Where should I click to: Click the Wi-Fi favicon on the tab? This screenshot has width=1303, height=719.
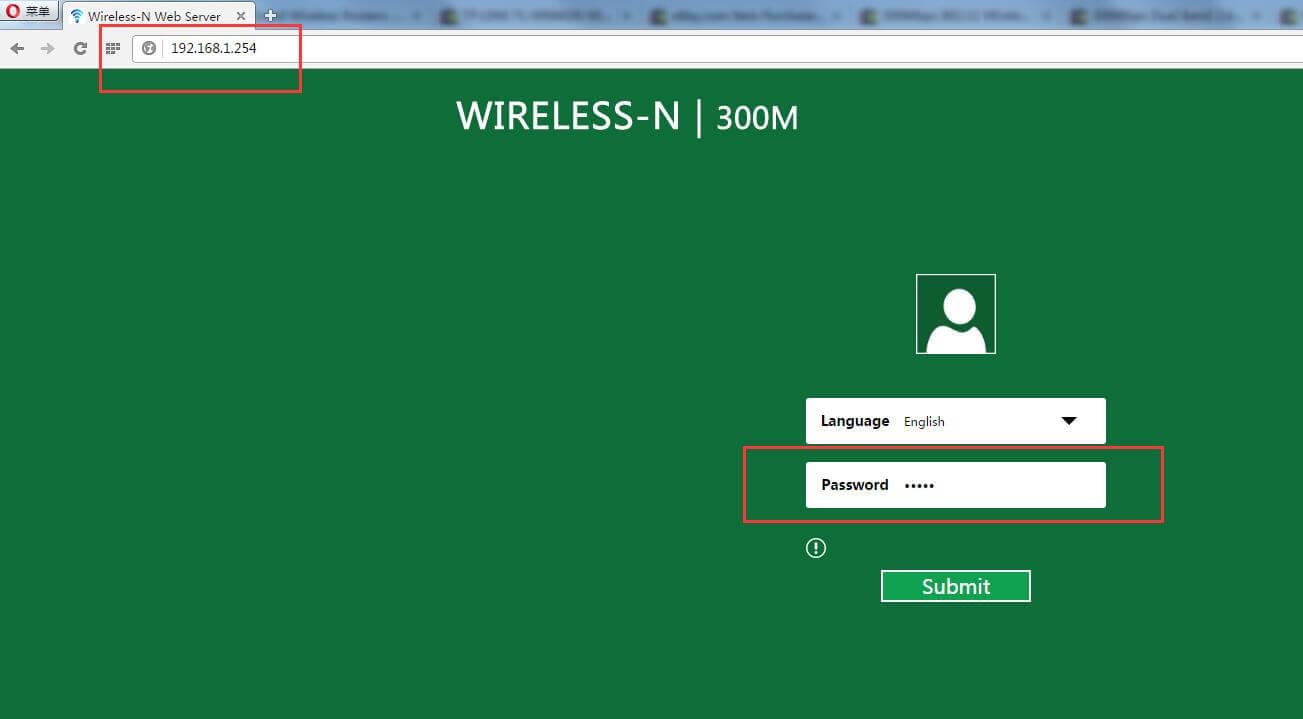pos(77,17)
